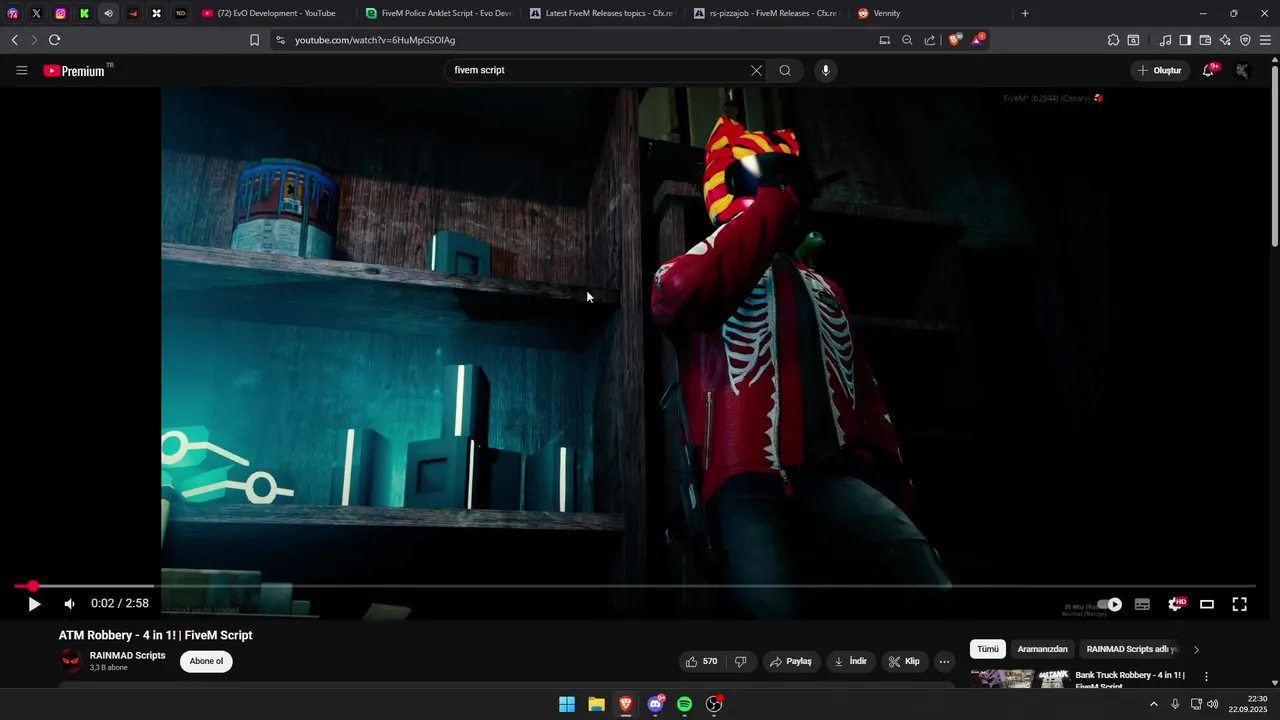Open Discord from the taskbar
1280x720 pixels.
[x=655, y=704]
